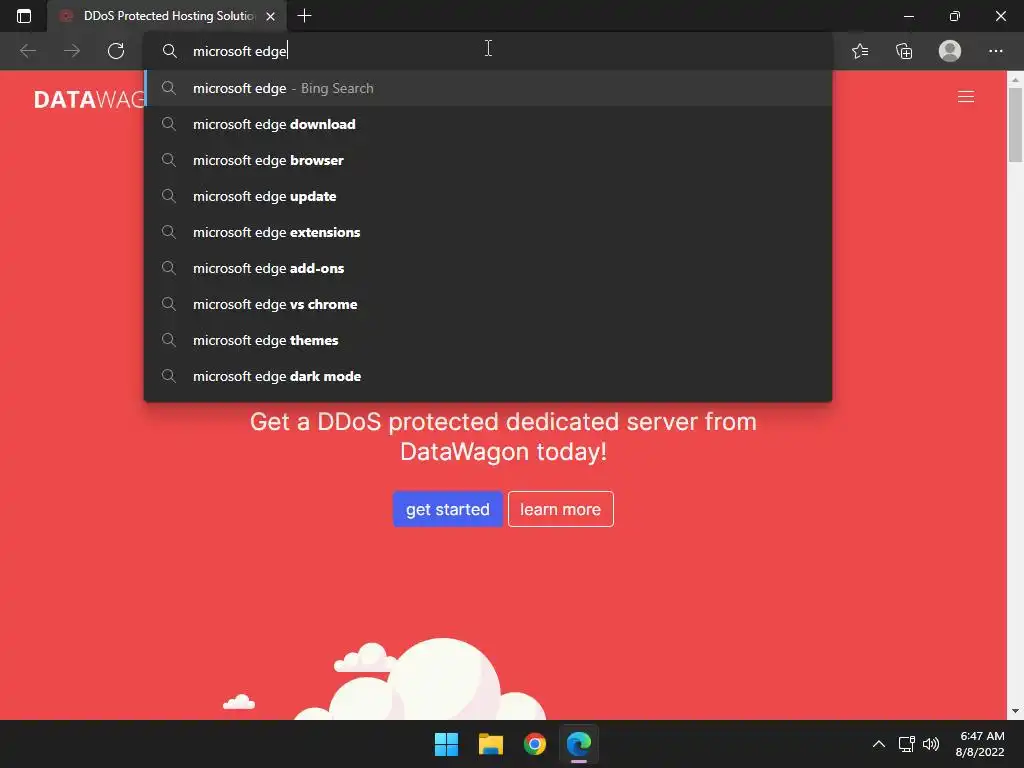The width and height of the screenshot is (1024, 768).
Task: Go forward to next page
Action: coord(72,51)
